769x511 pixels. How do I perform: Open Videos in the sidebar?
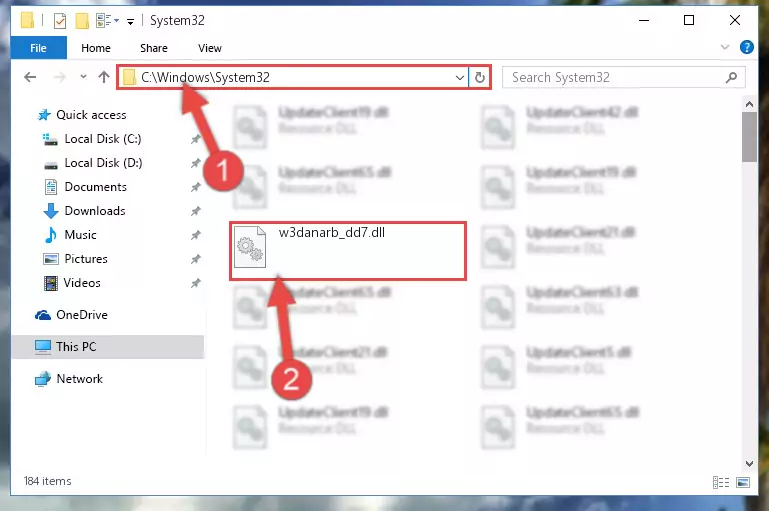coord(82,283)
